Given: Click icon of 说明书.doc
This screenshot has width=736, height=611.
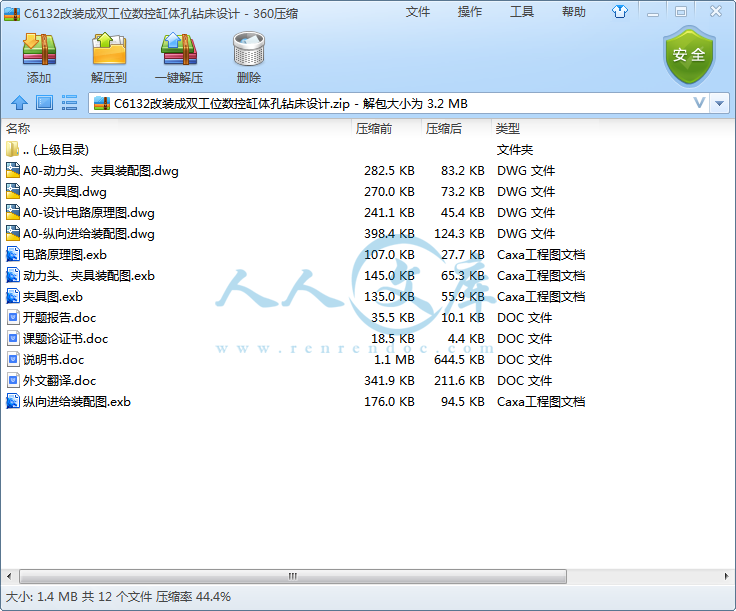Looking at the screenshot, I should click(x=13, y=359).
